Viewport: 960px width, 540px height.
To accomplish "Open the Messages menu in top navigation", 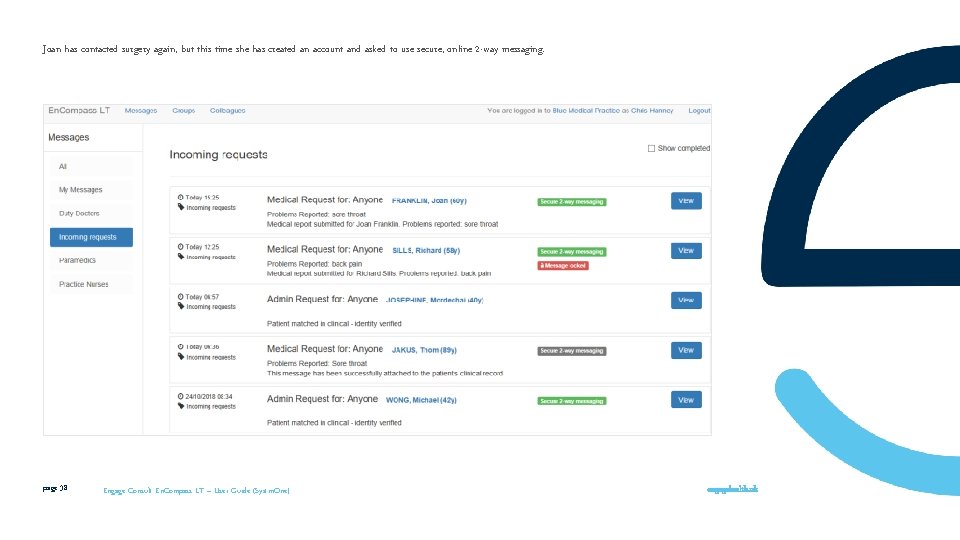I will (141, 111).
